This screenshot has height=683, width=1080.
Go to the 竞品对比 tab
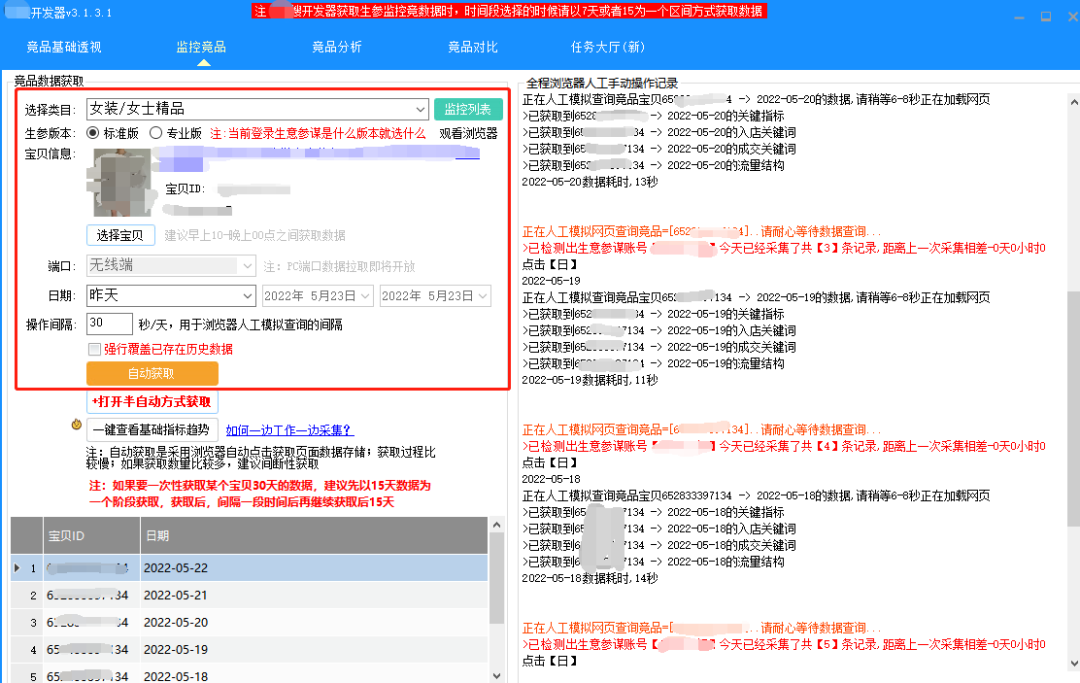472,47
